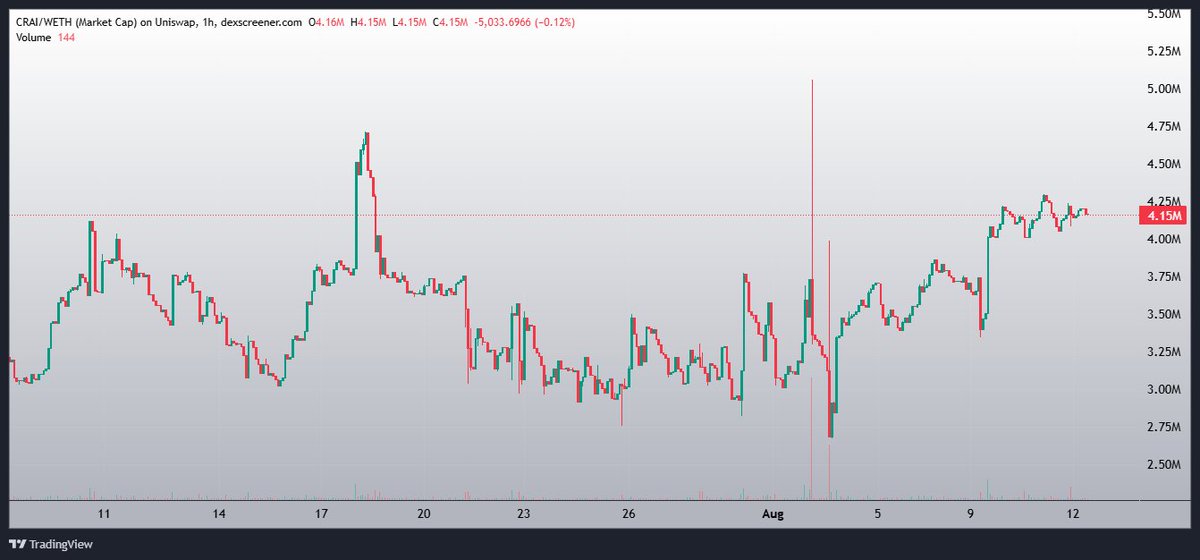Click the 4.00M price axis label
Screen dimensions: 1200x560
[x=1163, y=239]
